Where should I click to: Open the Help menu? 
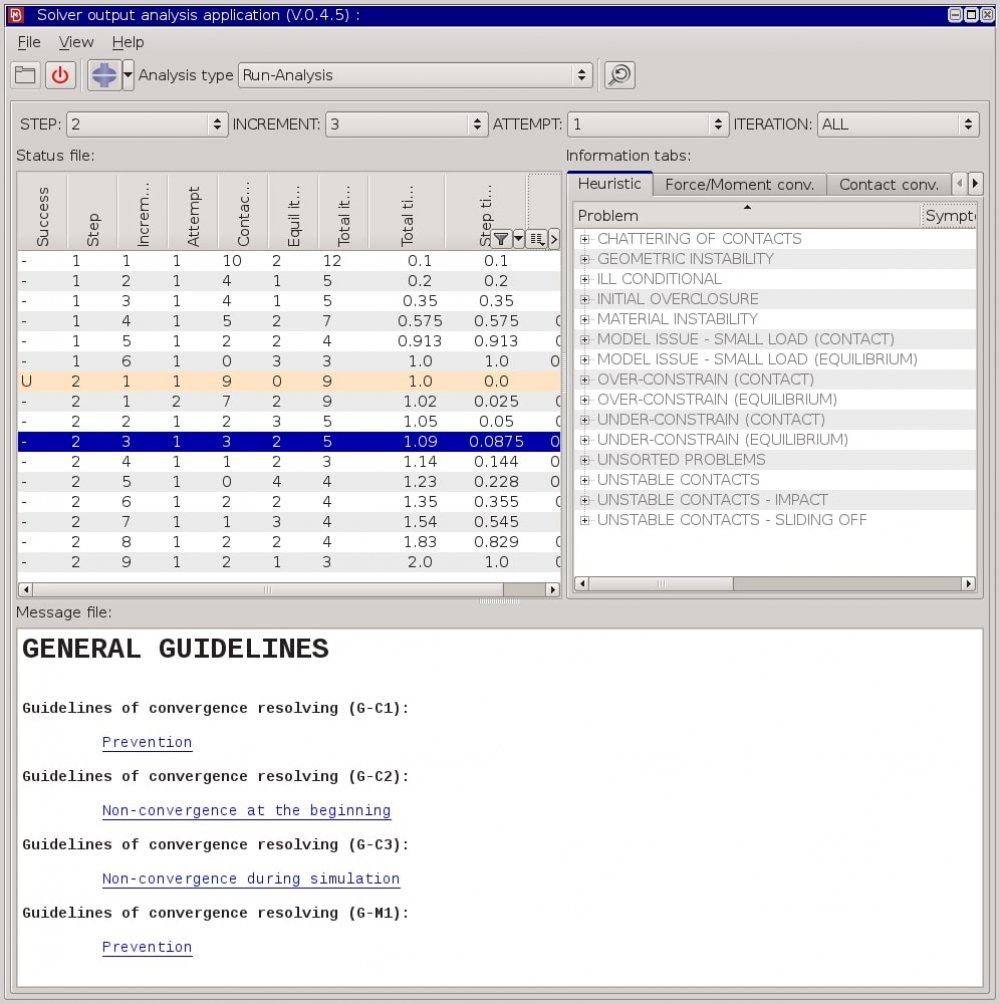pyautogui.click(x=128, y=42)
